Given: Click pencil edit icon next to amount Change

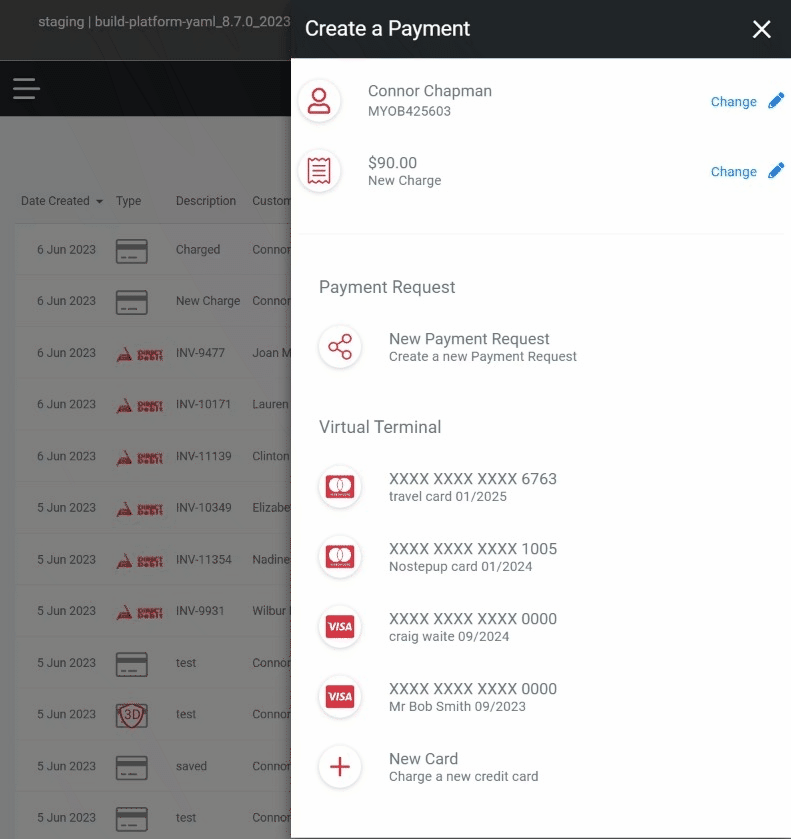Looking at the screenshot, I should point(776,171).
